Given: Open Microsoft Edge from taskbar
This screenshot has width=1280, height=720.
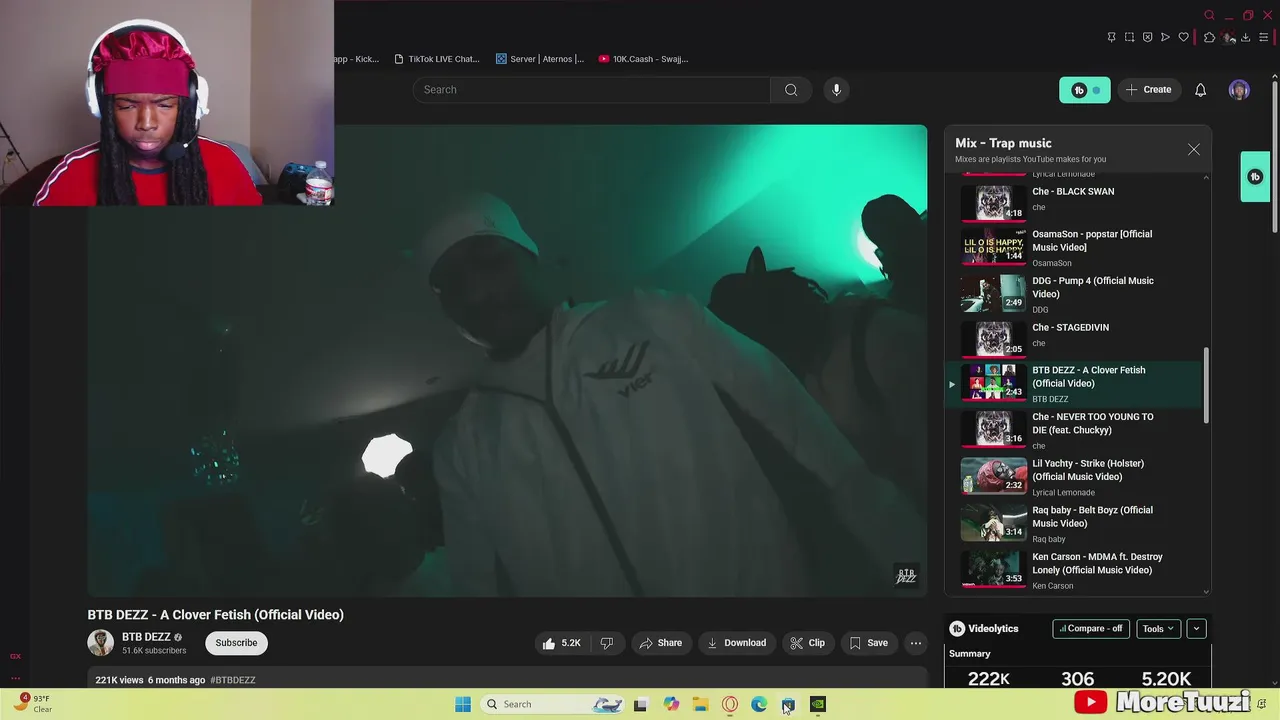Looking at the screenshot, I should click(759, 704).
